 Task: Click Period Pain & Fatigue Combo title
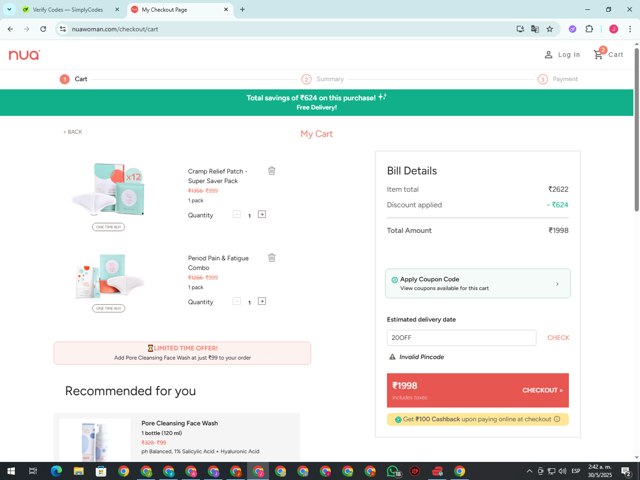pyautogui.click(x=218, y=263)
